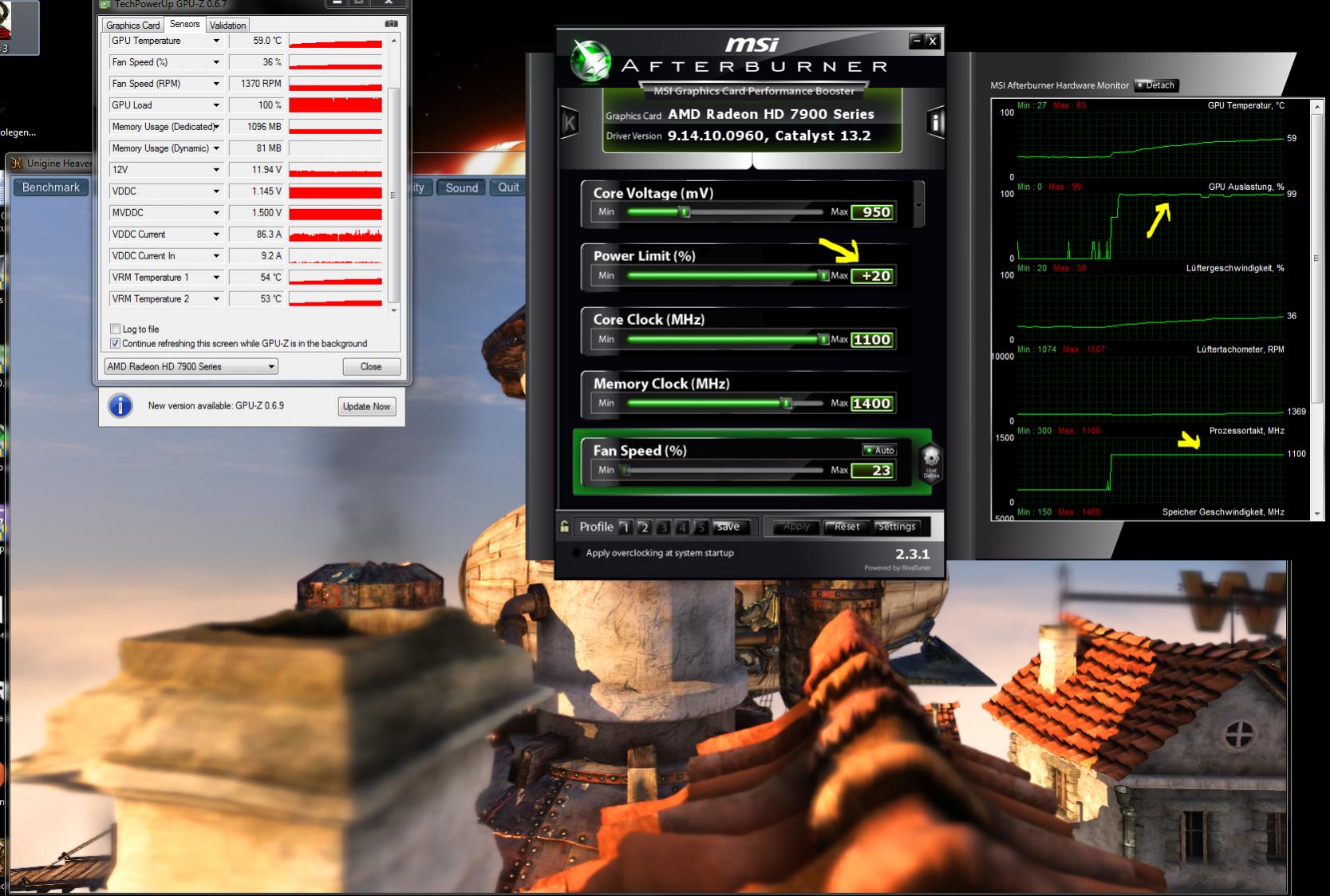Open the Memory Usage (Dedicated) sensor dropdown
This screenshot has width=1330, height=896.
click(215, 127)
